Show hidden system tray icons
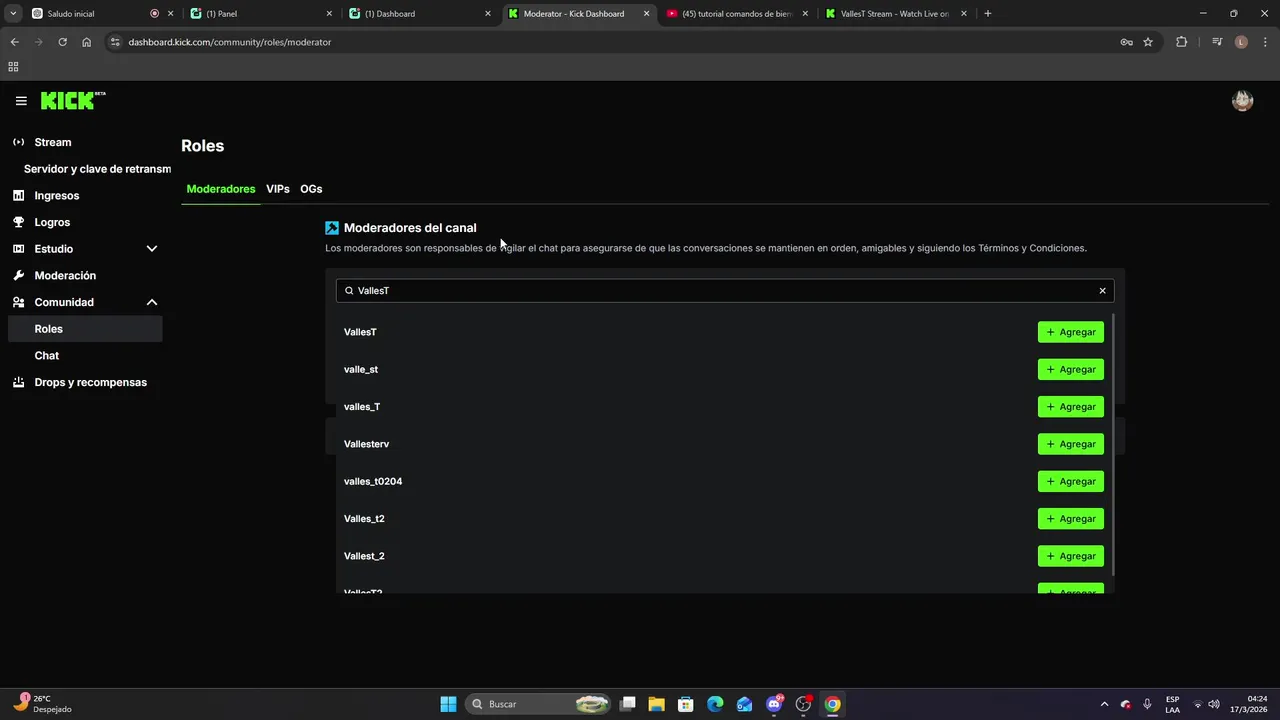The image size is (1280, 720). [x=1104, y=704]
